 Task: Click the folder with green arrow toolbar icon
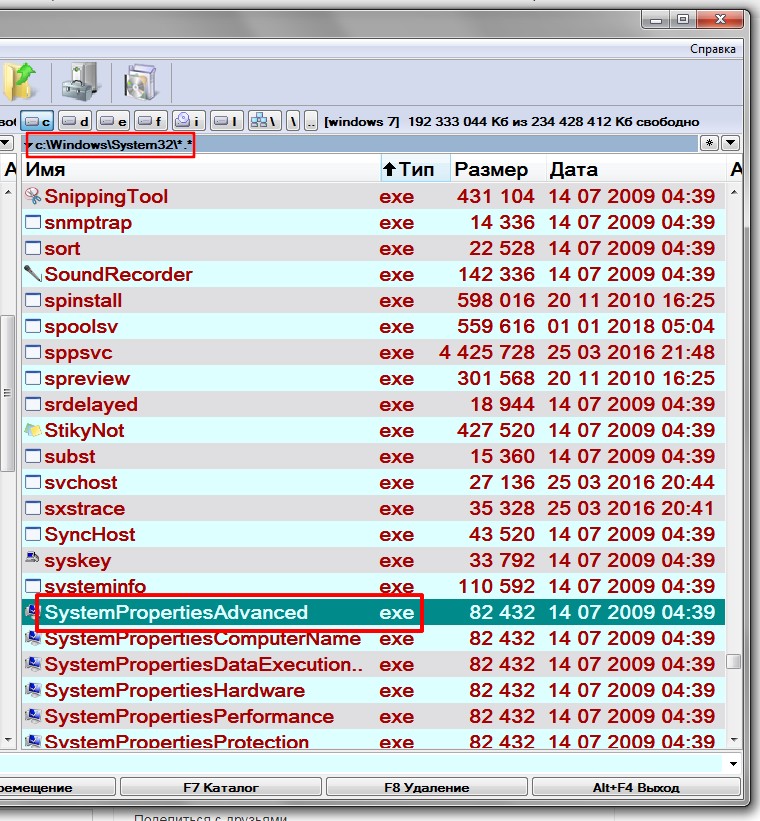click(20, 81)
